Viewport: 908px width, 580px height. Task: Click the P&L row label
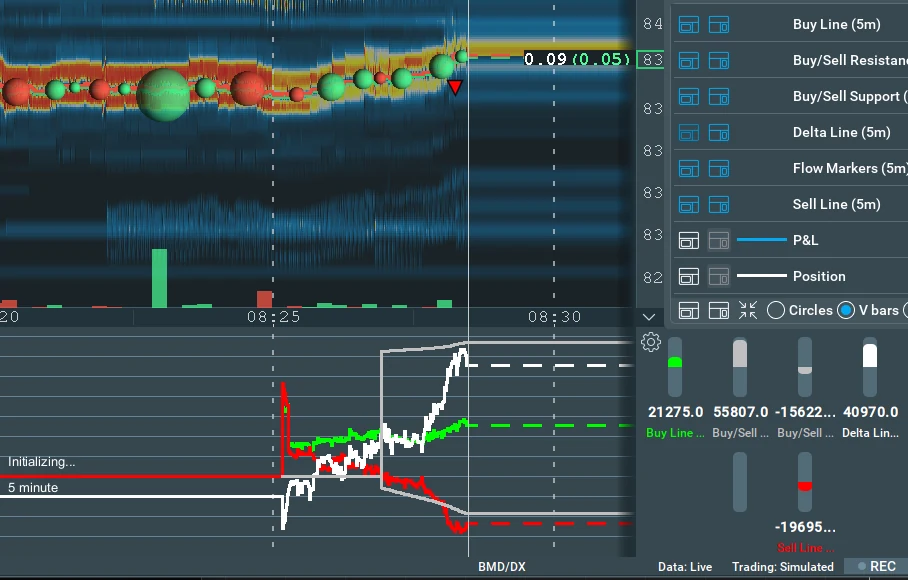pos(806,240)
